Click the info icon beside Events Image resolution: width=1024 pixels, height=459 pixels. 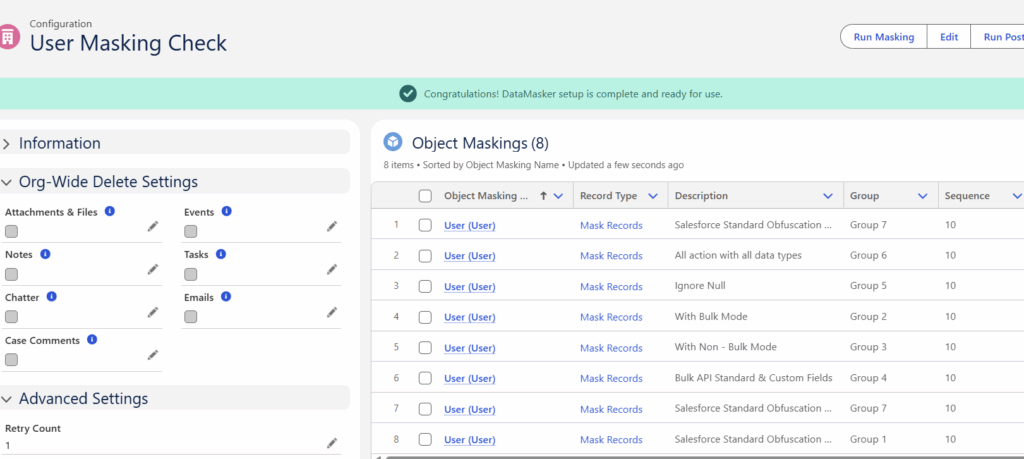pos(227,212)
